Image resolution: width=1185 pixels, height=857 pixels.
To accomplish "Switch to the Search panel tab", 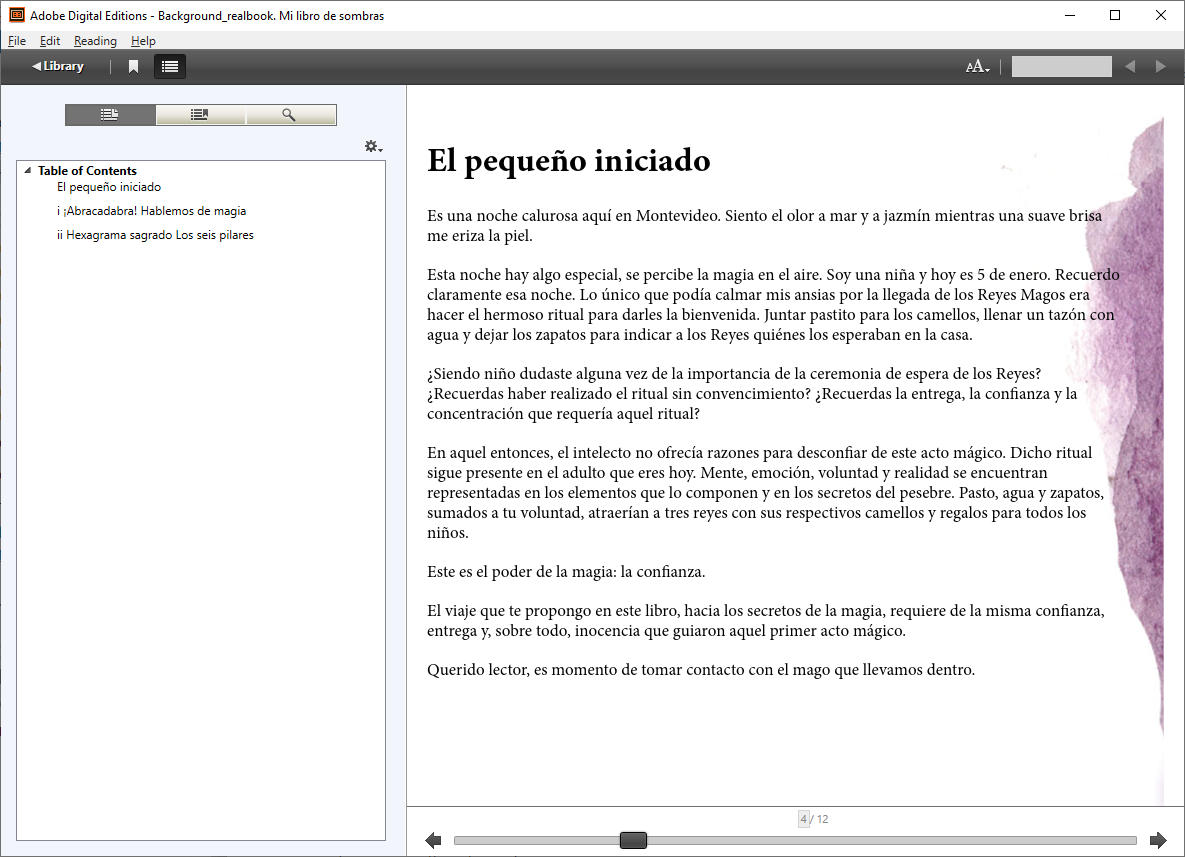I will click(x=290, y=115).
